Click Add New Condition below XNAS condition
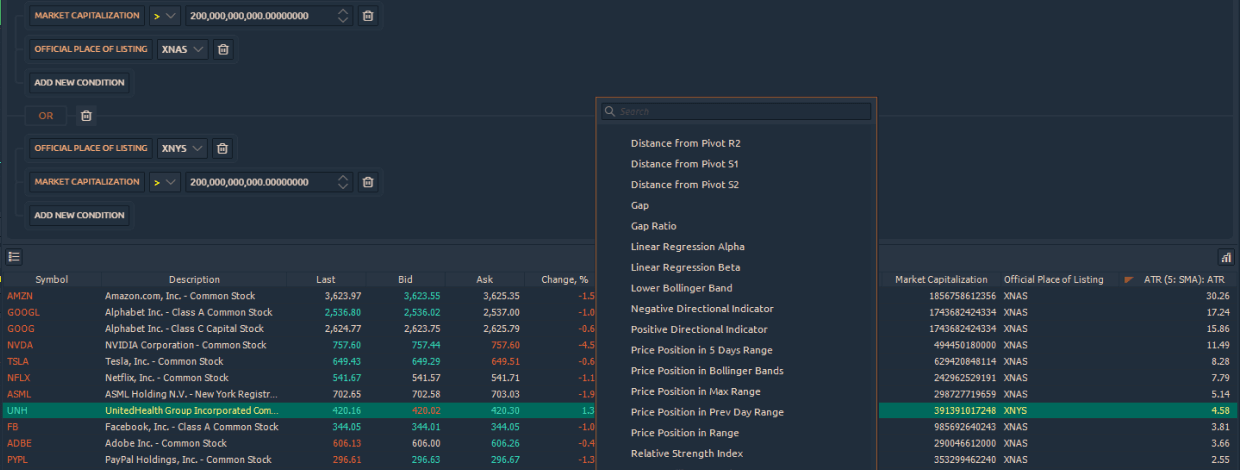The width and height of the screenshot is (1240, 470). [79, 82]
